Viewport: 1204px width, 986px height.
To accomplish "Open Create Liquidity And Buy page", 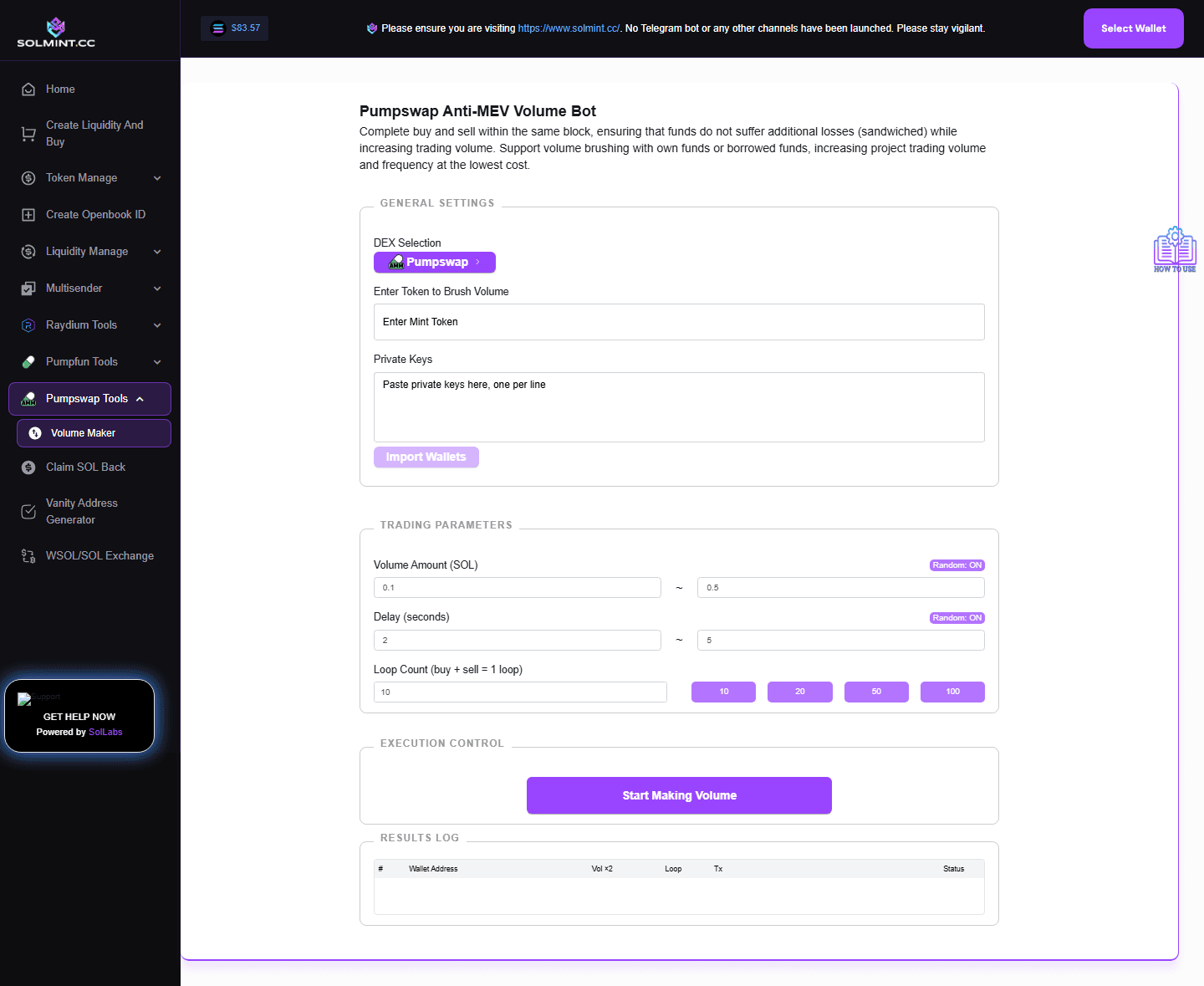I will pos(94,133).
